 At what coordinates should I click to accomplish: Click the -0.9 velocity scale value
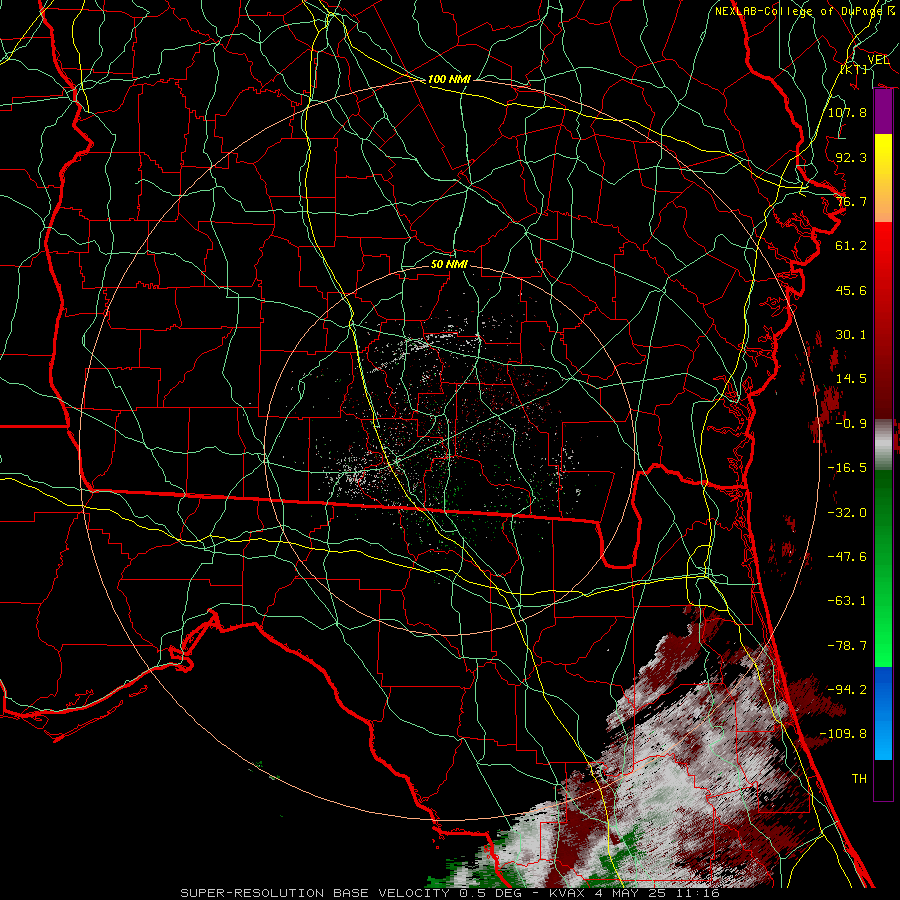[851, 424]
